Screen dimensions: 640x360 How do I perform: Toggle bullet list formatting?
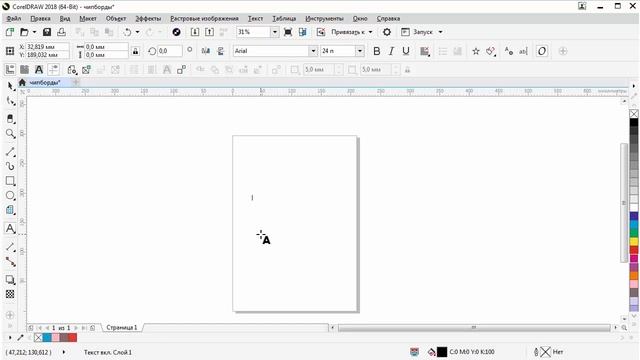[442, 51]
